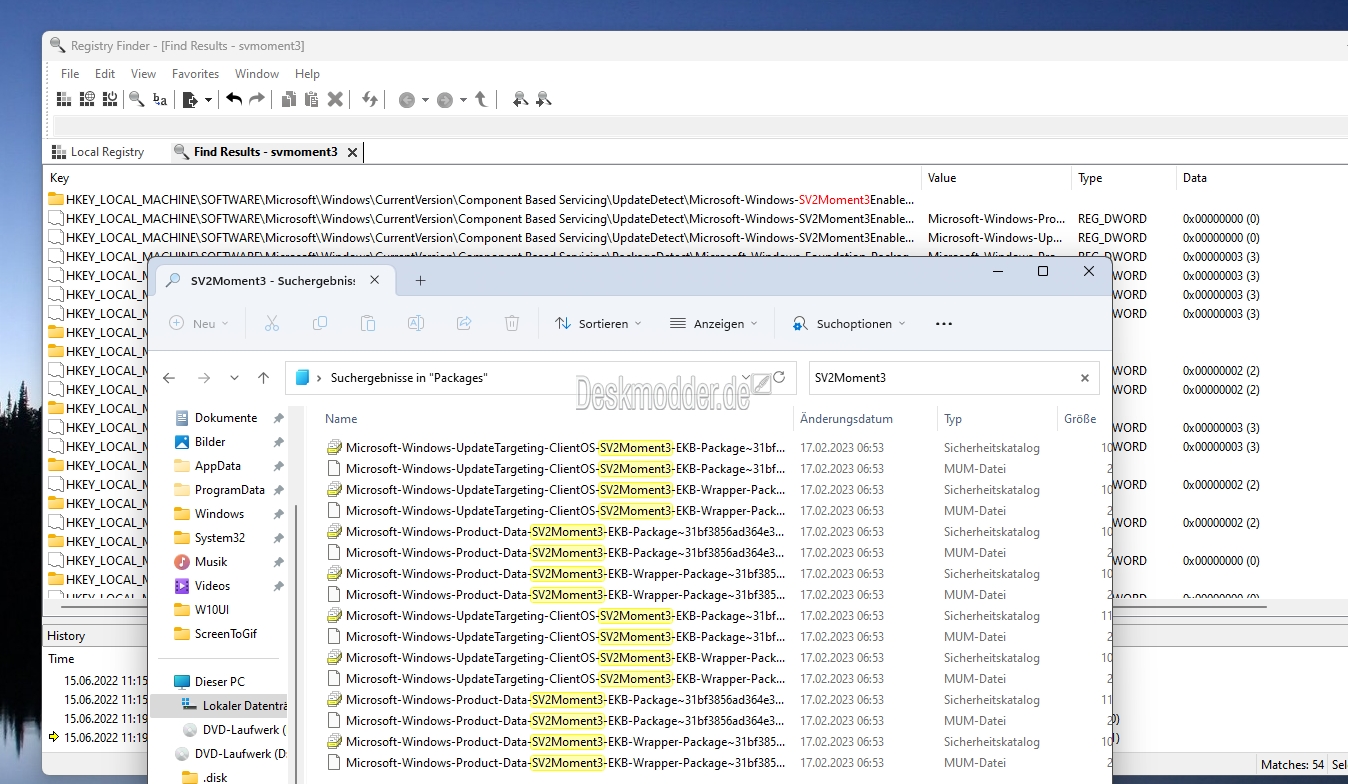Click the Copy icon in Registry Finder toolbar
The width and height of the screenshot is (1348, 784).
pos(288,99)
